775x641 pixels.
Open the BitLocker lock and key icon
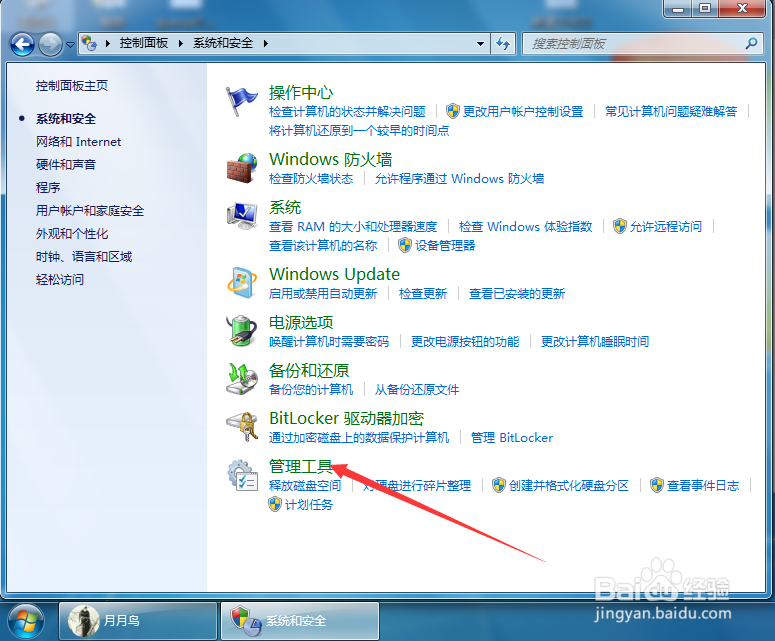click(242, 427)
